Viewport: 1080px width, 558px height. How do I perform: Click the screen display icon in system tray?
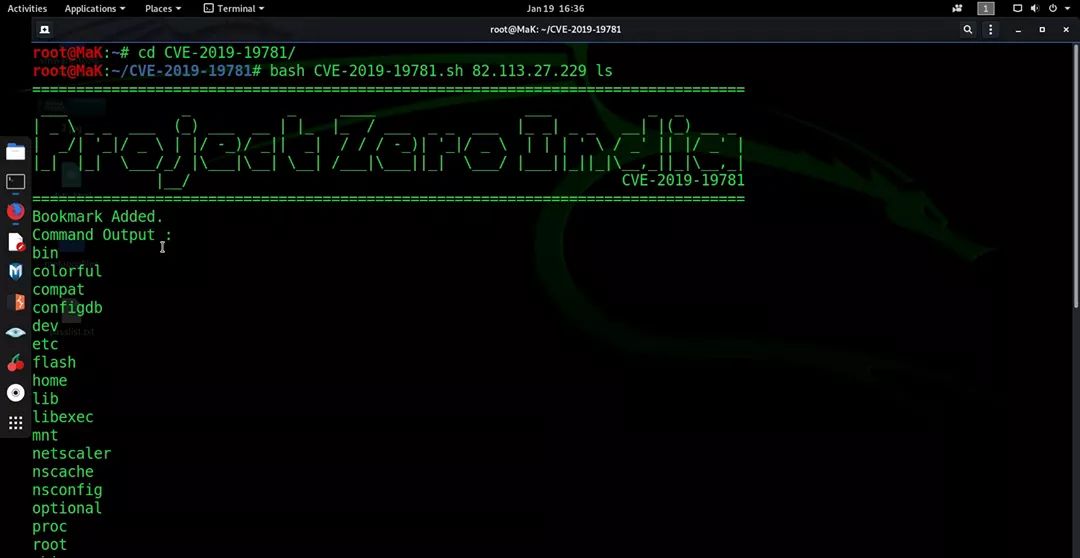1017,8
